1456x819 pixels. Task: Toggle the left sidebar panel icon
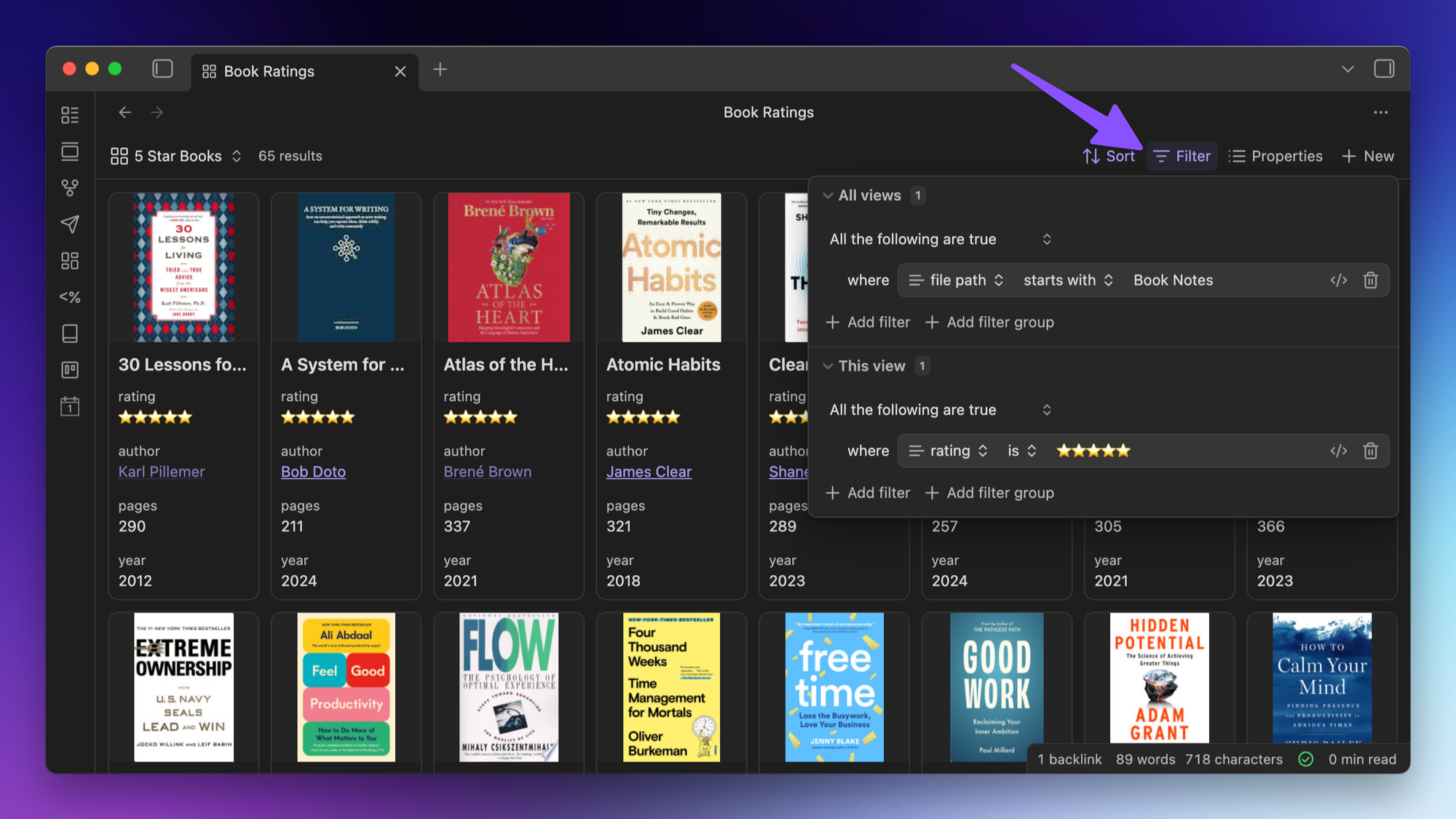pos(162,69)
